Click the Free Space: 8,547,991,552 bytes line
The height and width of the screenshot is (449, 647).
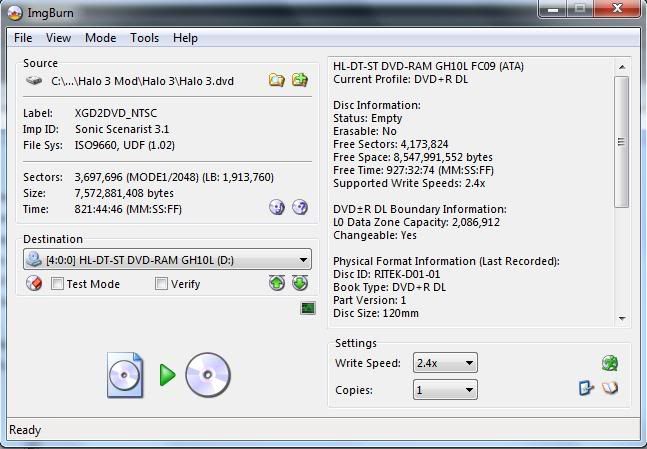coord(413,157)
